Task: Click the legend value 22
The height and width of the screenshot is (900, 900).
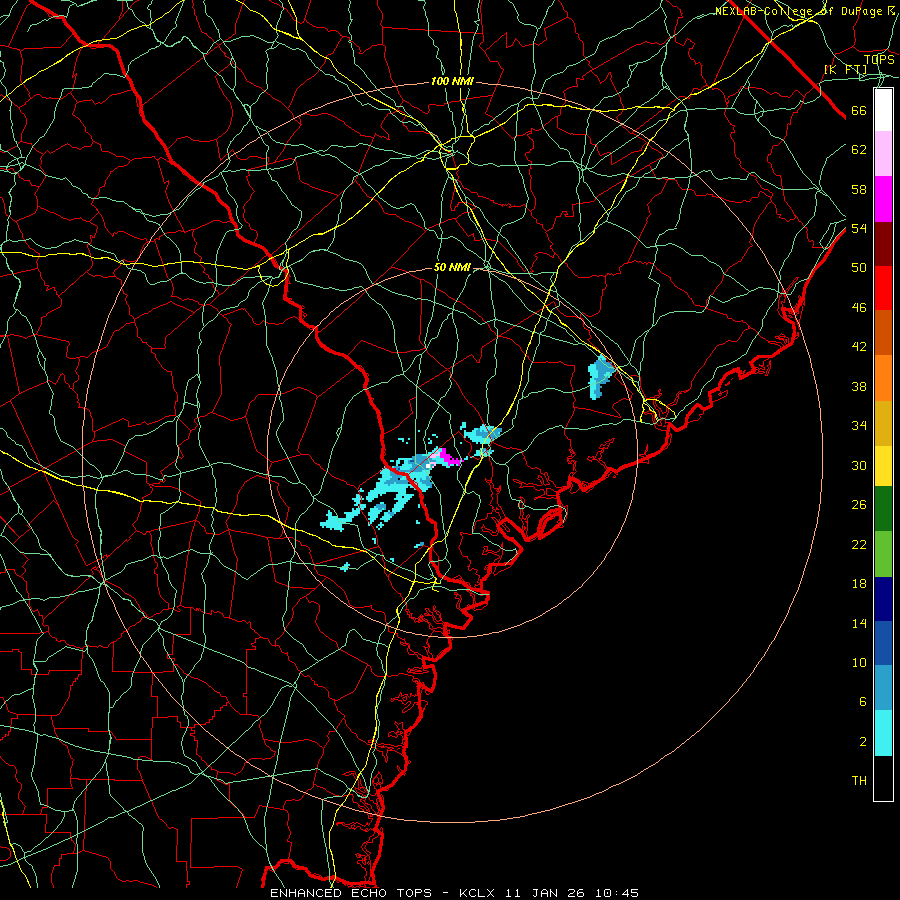Action: [x=859, y=544]
